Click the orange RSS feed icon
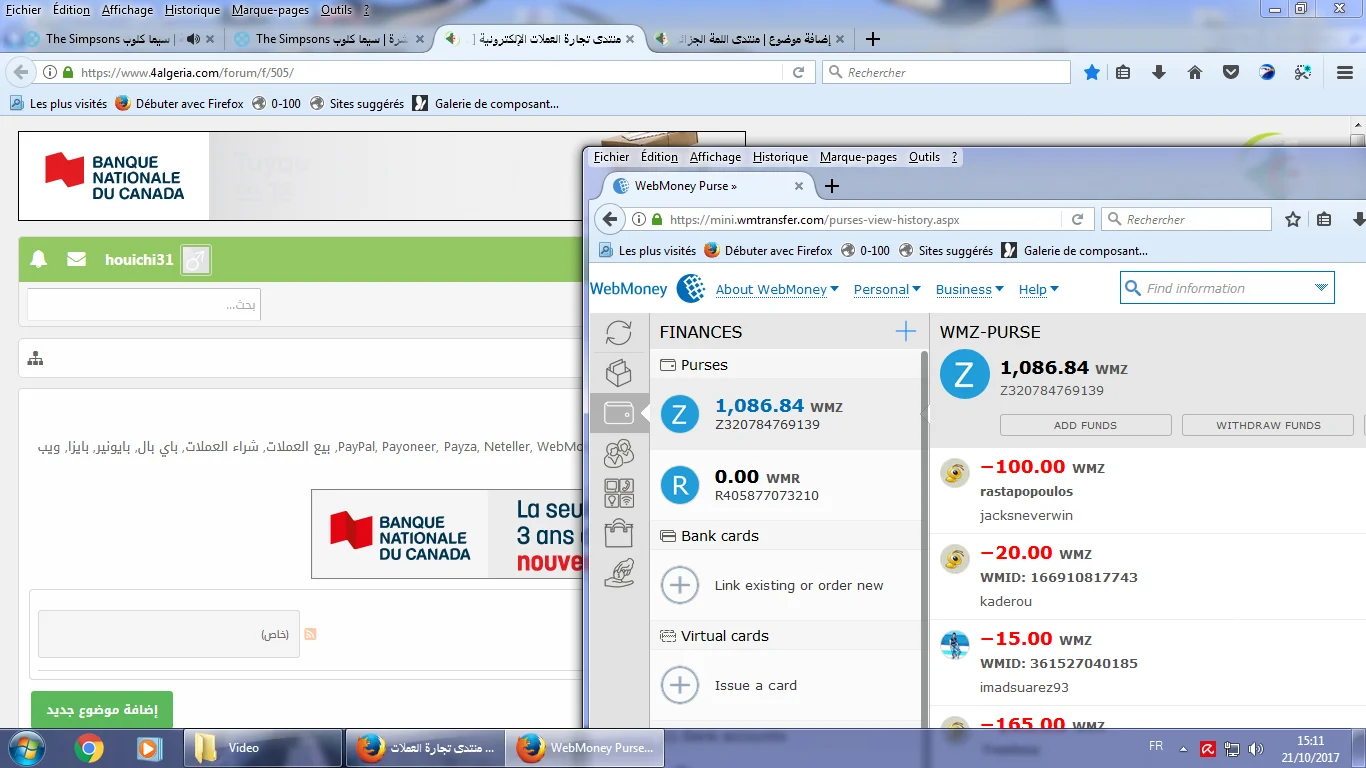The width and height of the screenshot is (1366, 768). click(310, 634)
